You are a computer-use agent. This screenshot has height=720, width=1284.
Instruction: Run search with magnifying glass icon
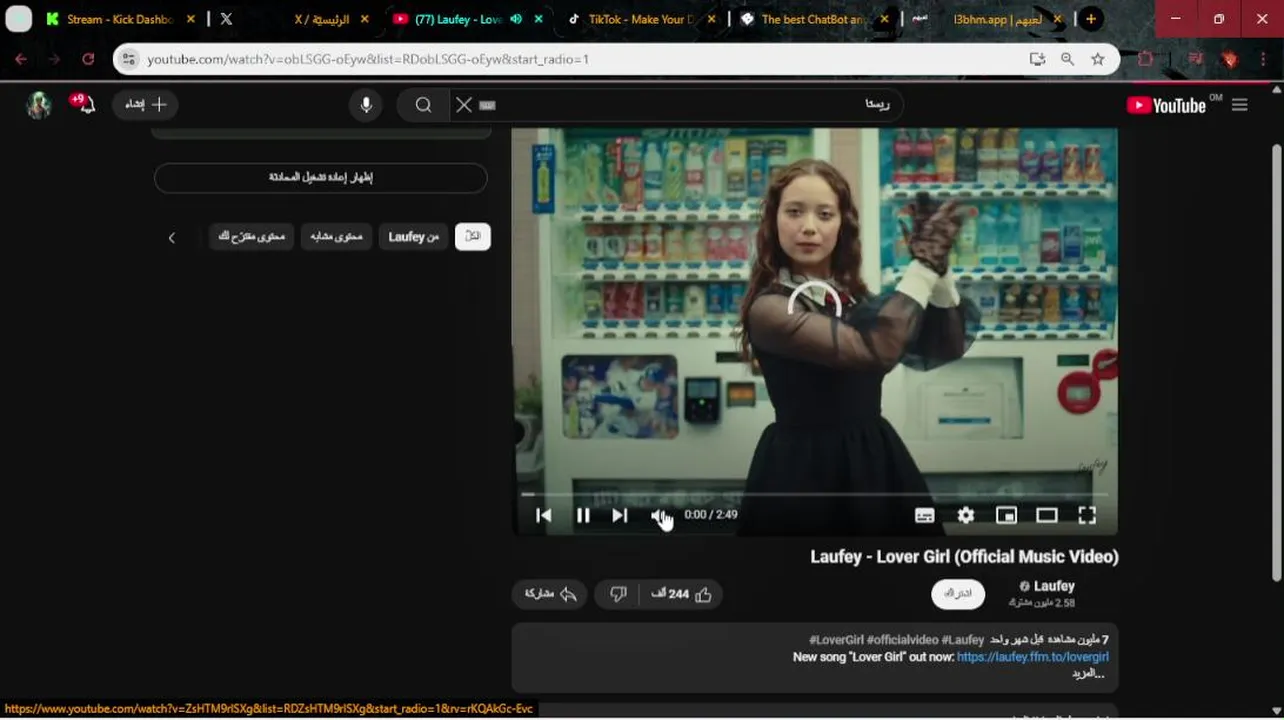pos(424,105)
